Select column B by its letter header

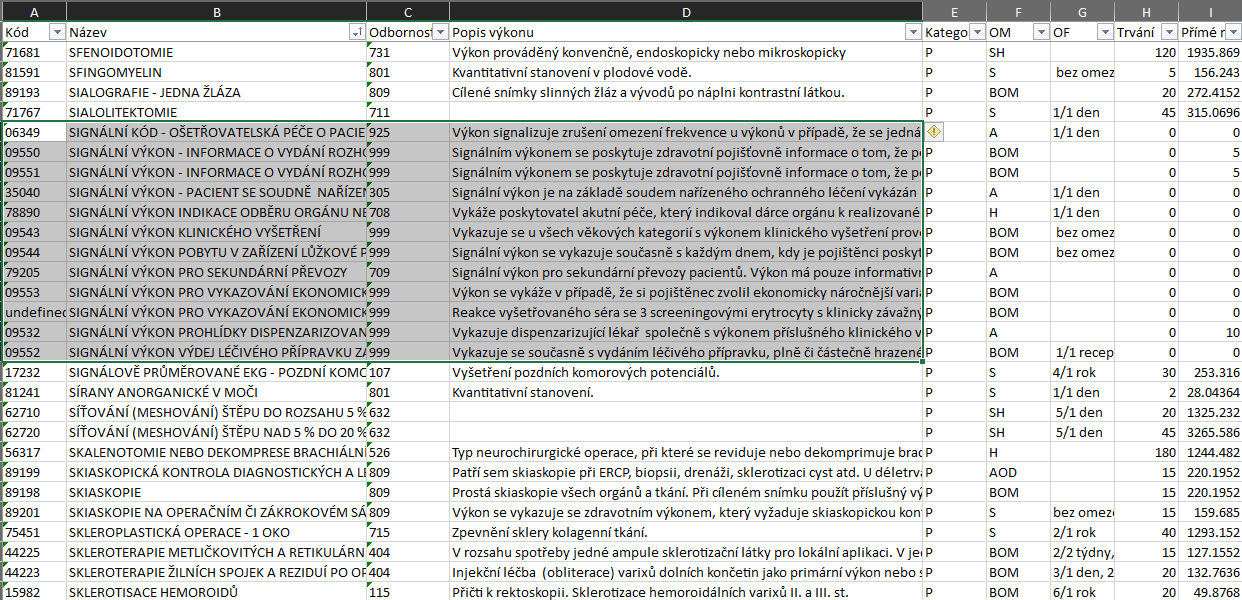217,11
